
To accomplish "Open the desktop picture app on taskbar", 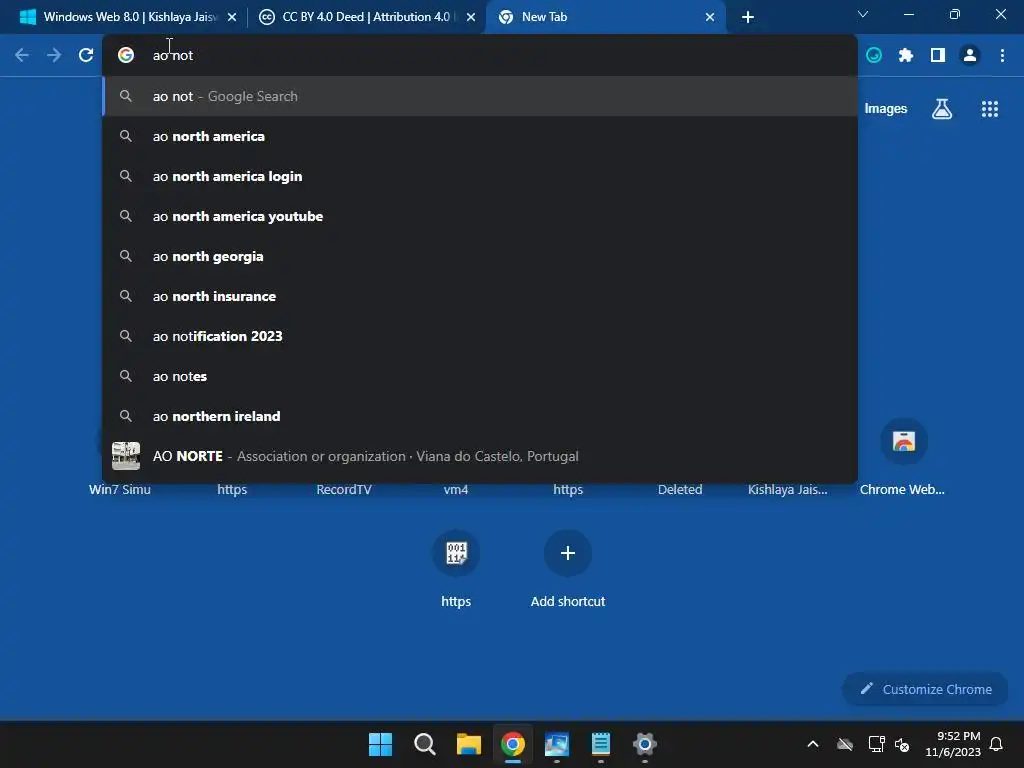I will [x=556, y=744].
